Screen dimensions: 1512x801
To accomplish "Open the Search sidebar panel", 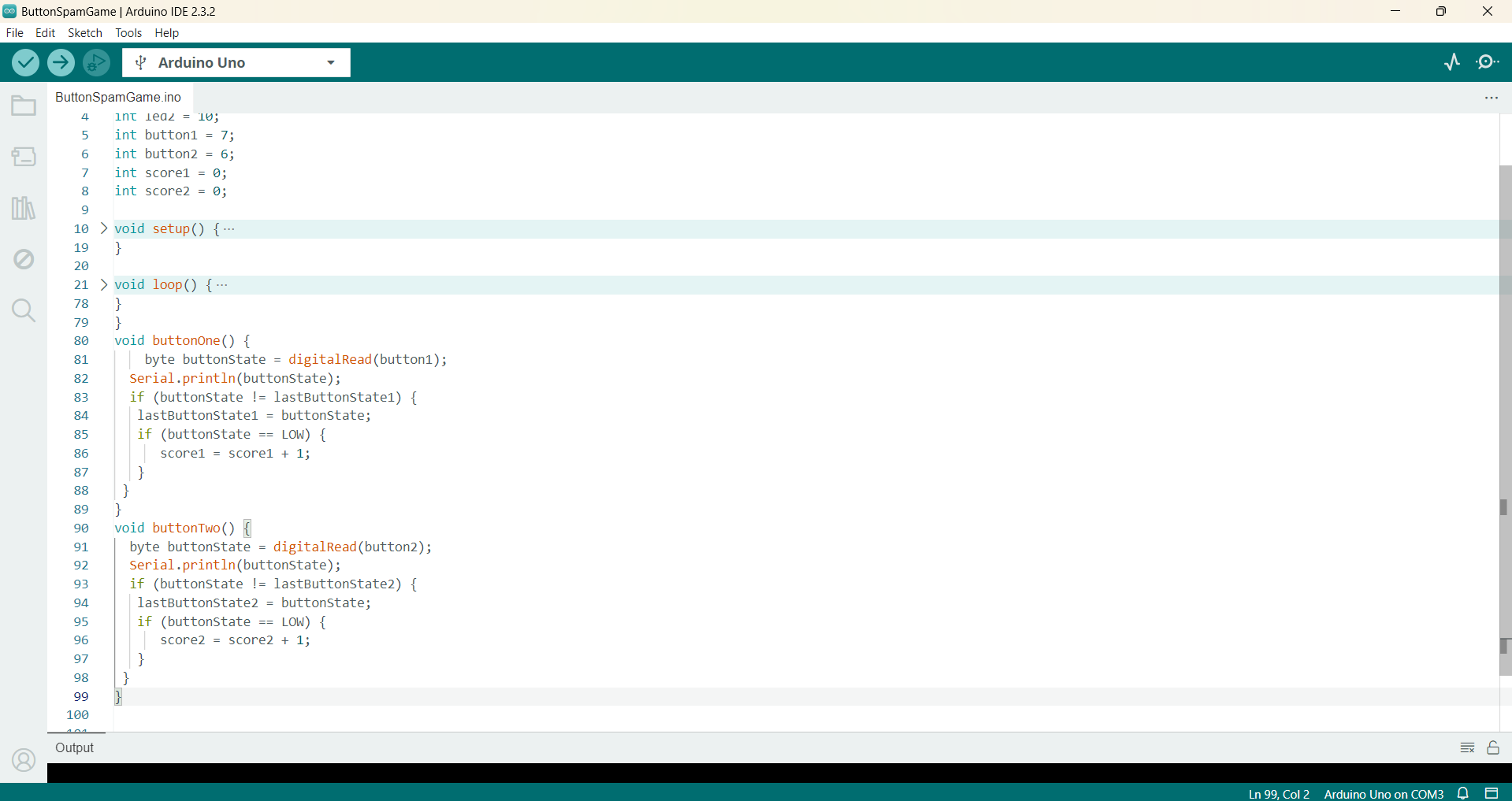I will pyautogui.click(x=24, y=310).
